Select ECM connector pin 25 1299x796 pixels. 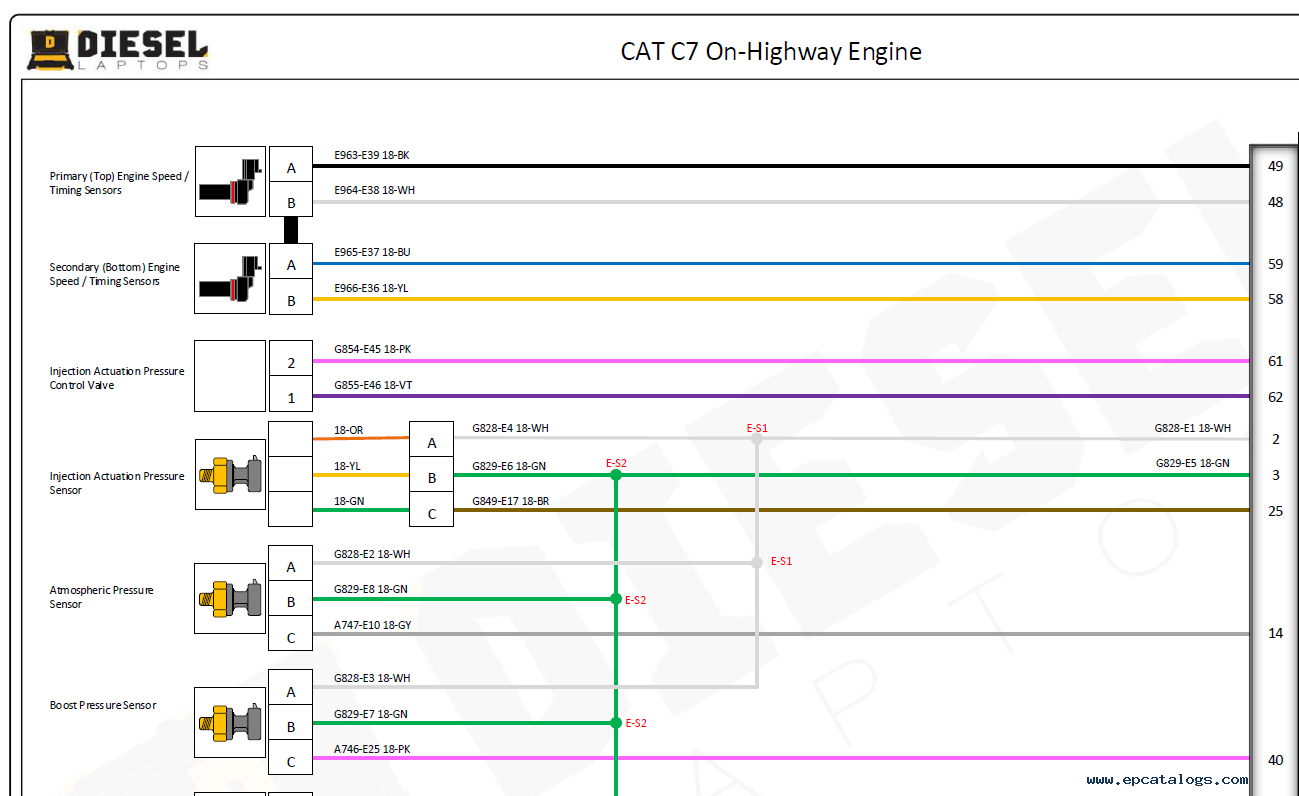[x=1275, y=511]
